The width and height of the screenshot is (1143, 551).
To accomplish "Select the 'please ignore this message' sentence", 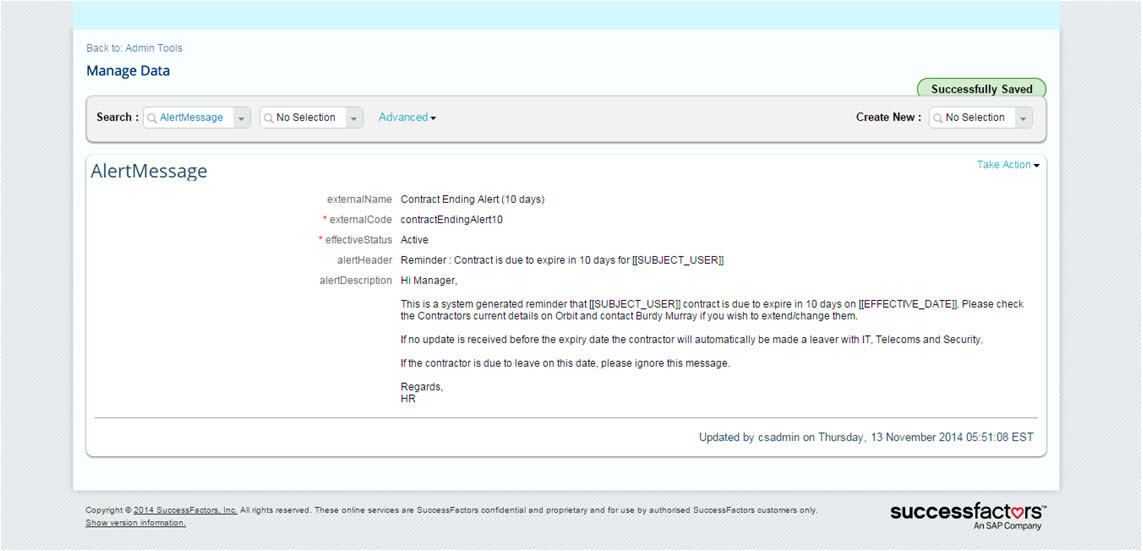I will [x=565, y=363].
